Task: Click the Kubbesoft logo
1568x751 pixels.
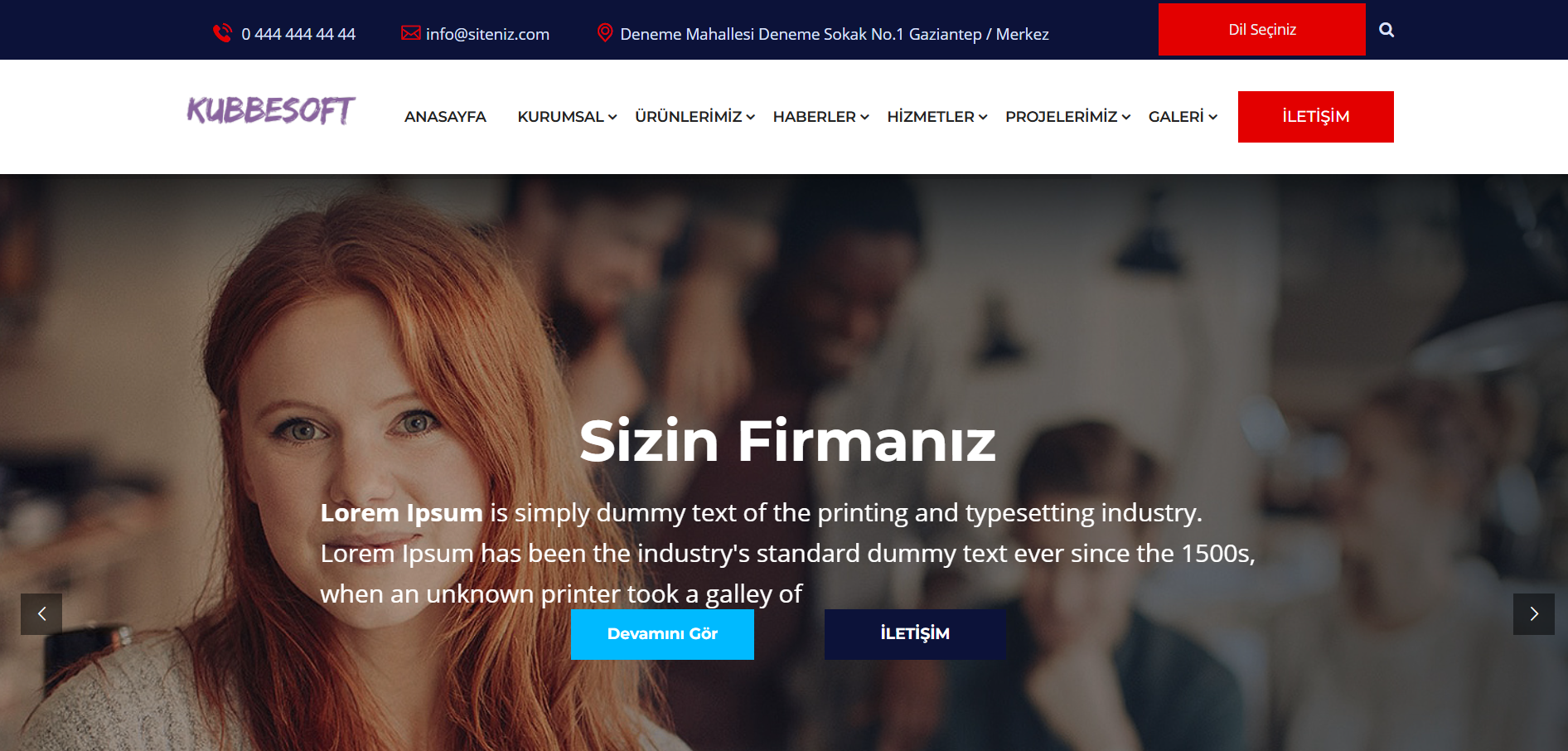Action: (271, 110)
